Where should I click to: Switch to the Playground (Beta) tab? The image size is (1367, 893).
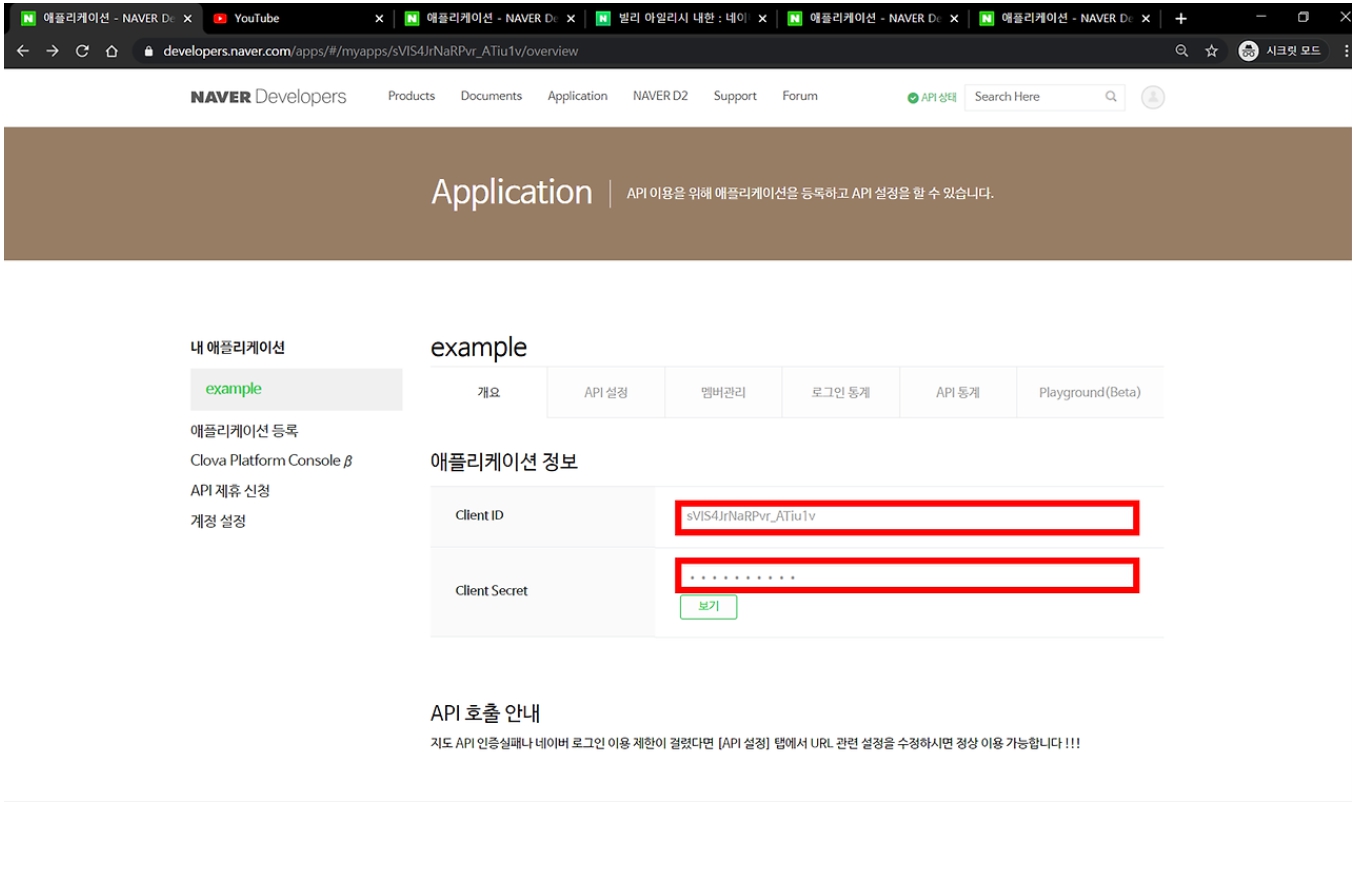tap(1089, 392)
